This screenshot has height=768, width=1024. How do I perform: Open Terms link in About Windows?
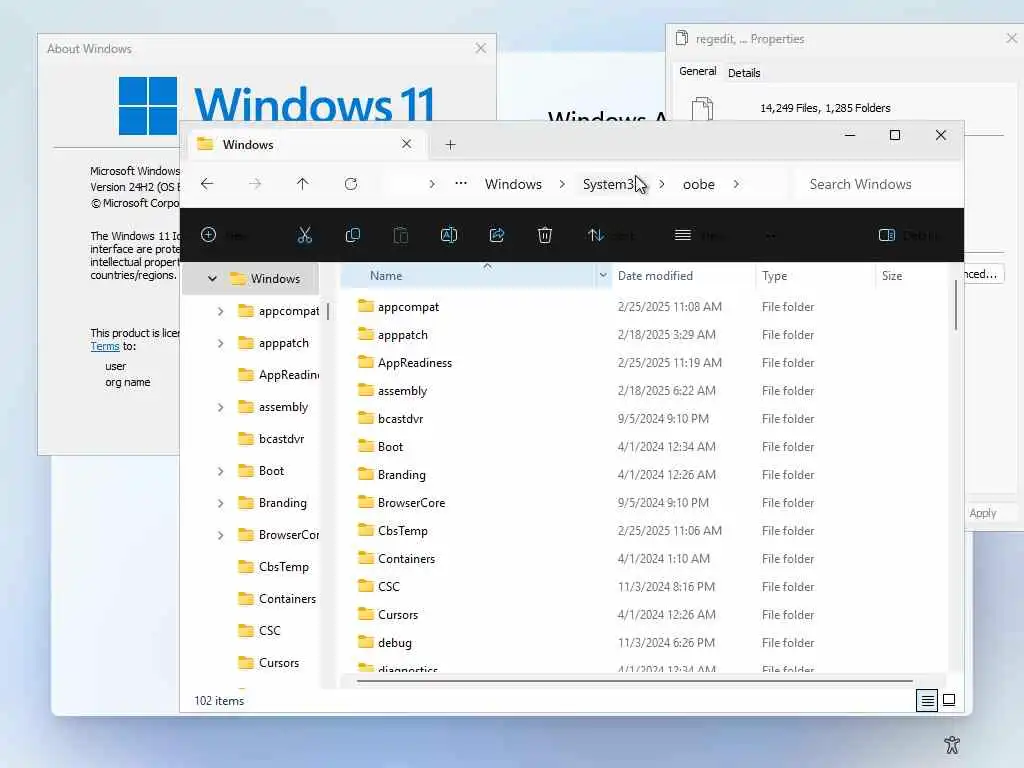coord(105,347)
